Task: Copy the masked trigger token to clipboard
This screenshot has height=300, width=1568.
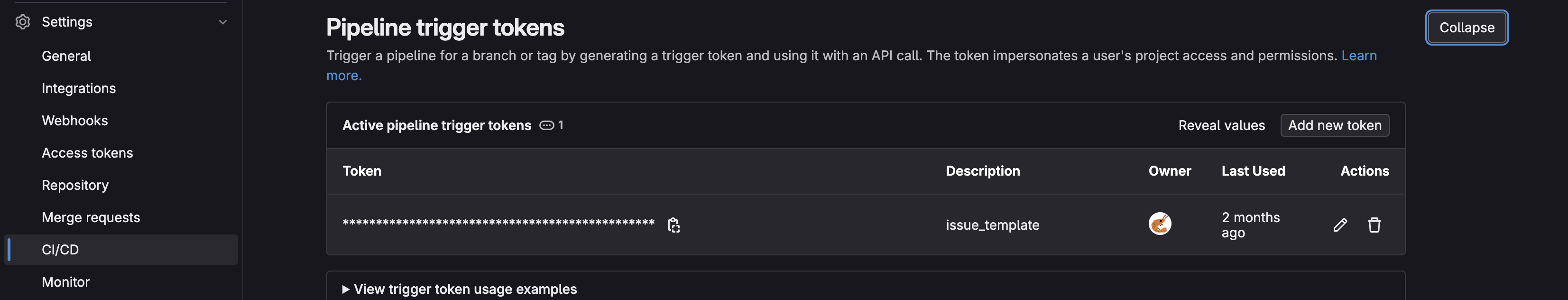Action: pos(673,225)
